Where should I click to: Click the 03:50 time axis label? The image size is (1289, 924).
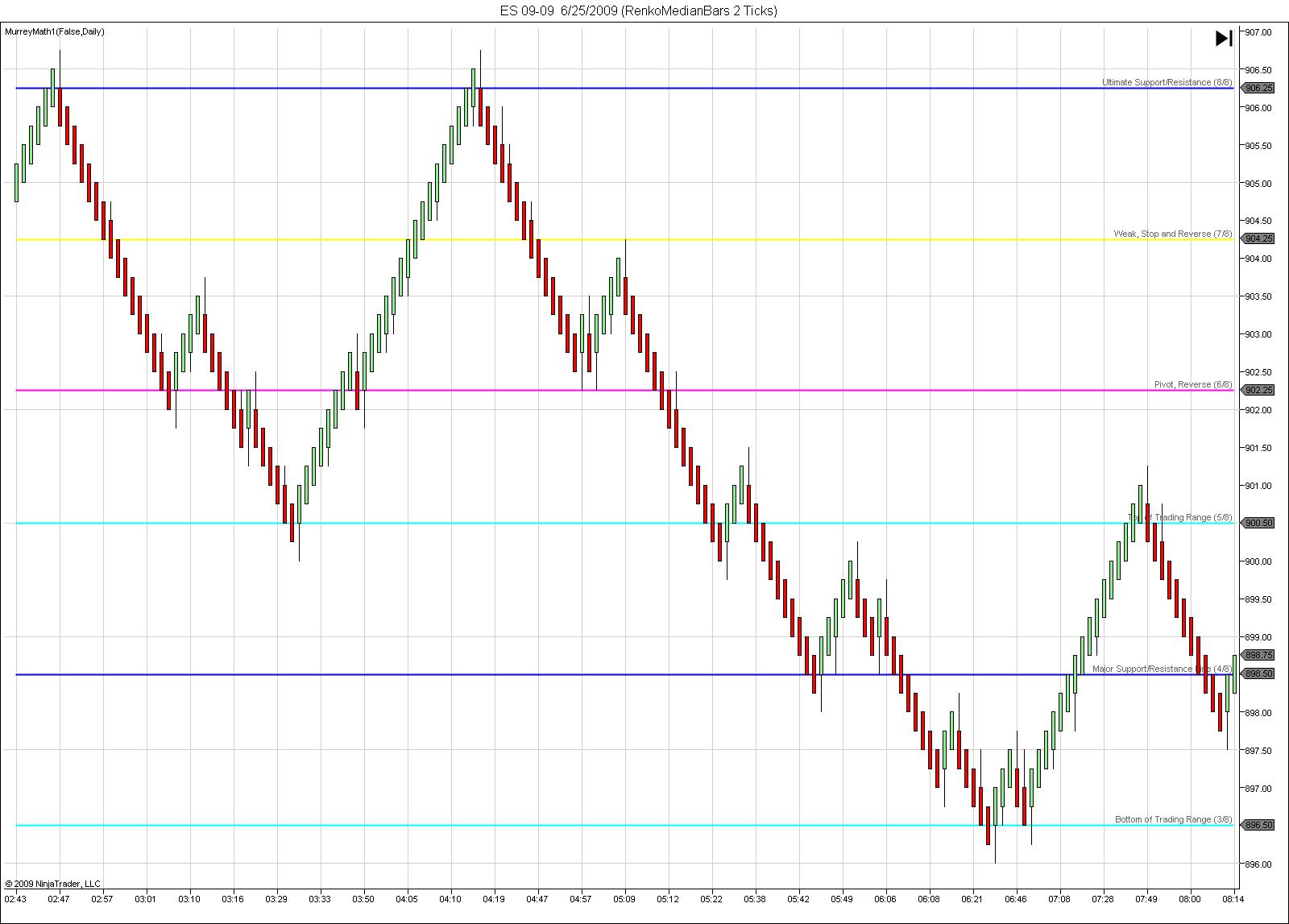363,898
